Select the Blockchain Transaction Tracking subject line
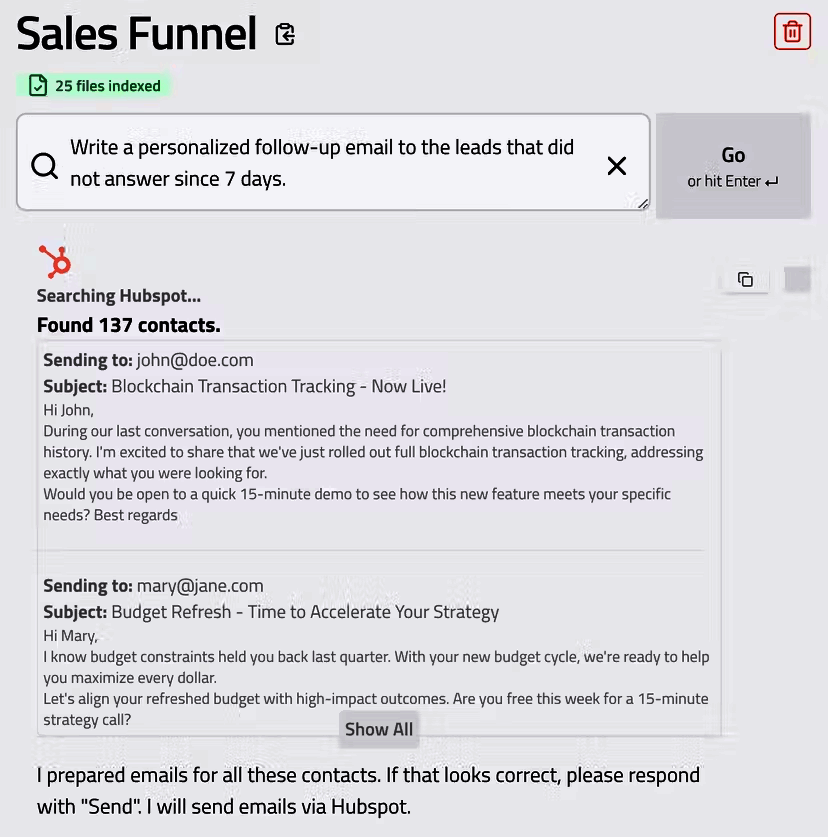The height and width of the screenshot is (837, 828). click(279, 386)
